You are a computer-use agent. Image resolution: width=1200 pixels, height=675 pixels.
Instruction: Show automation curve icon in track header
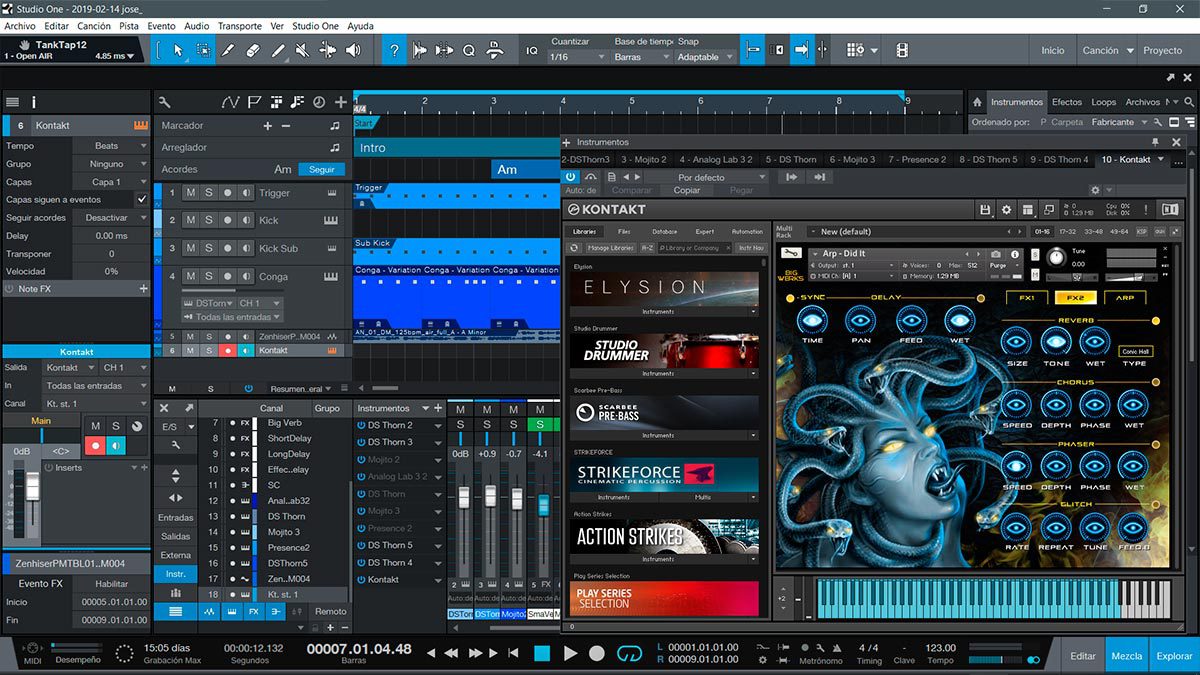(x=231, y=102)
